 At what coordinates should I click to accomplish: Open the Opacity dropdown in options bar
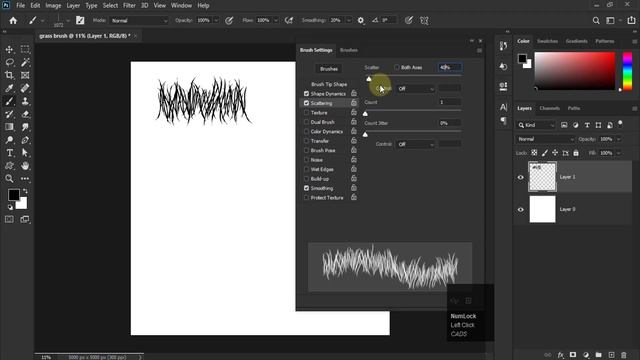(x=216, y=20)
